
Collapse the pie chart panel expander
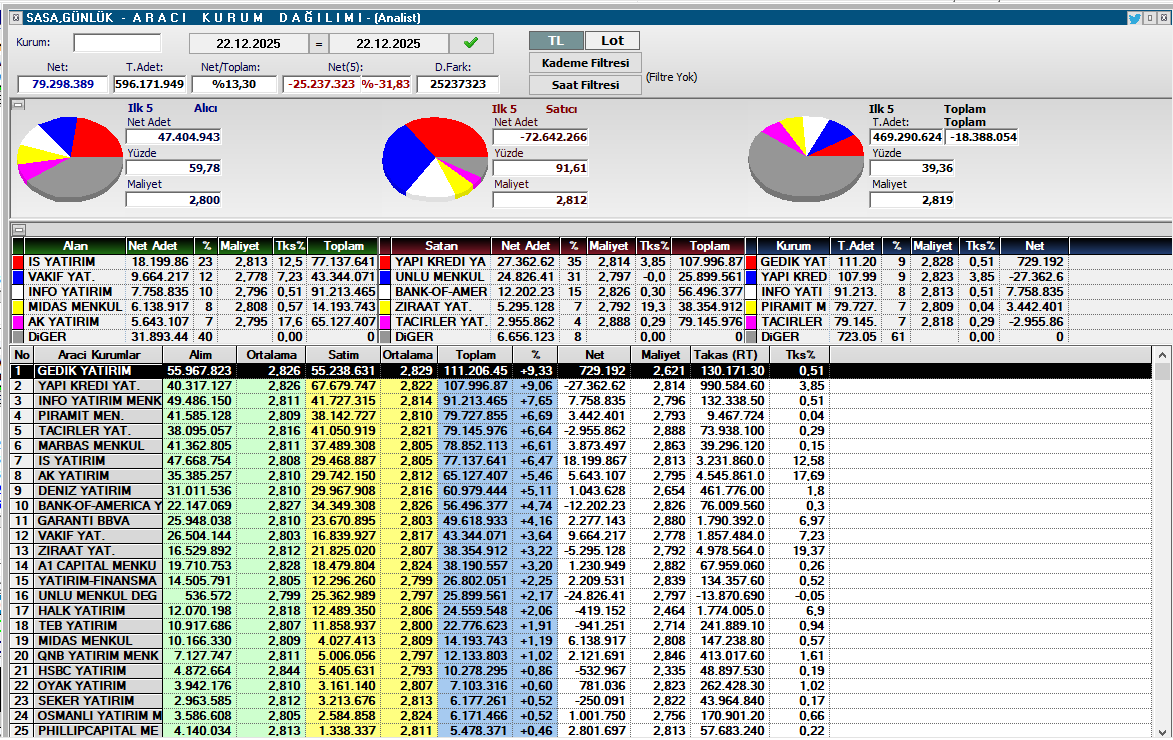(x=19, y=106)
